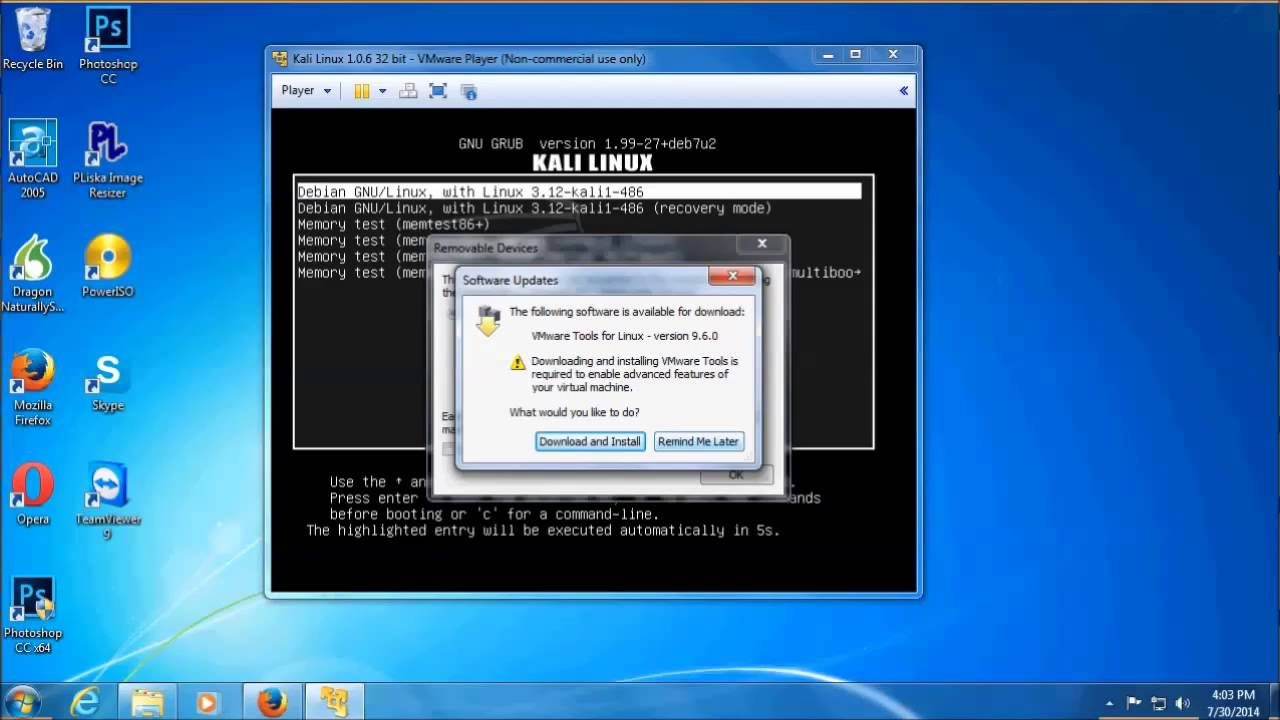
Task: Switch to Firefox in taskbar
Action: click(271, 702)
